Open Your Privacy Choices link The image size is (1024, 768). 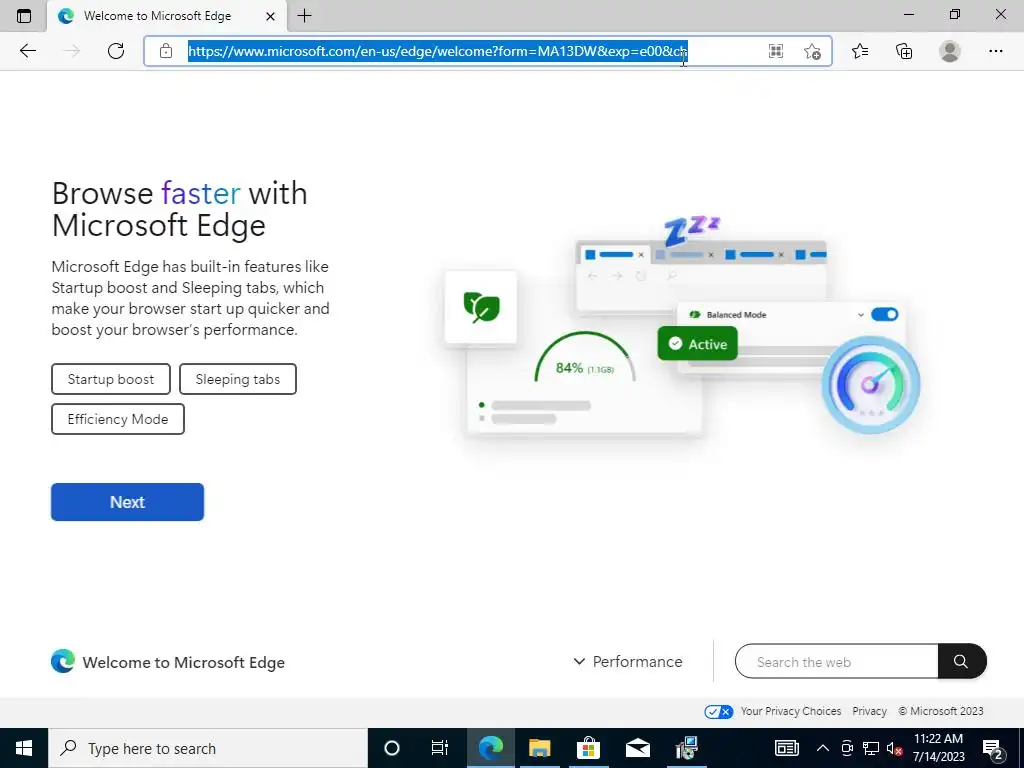pos(790,711)
